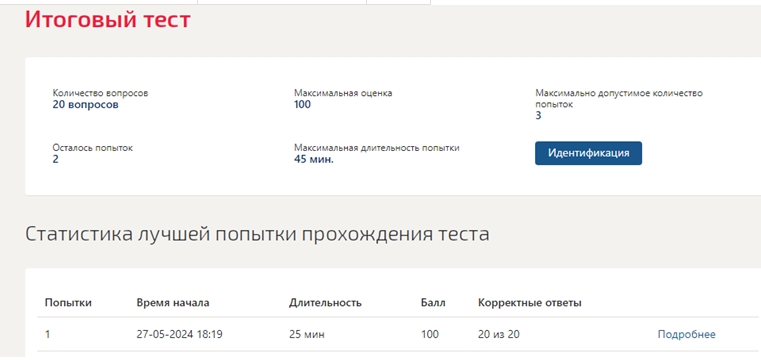Click the Идентификация button

click(588, 153)
